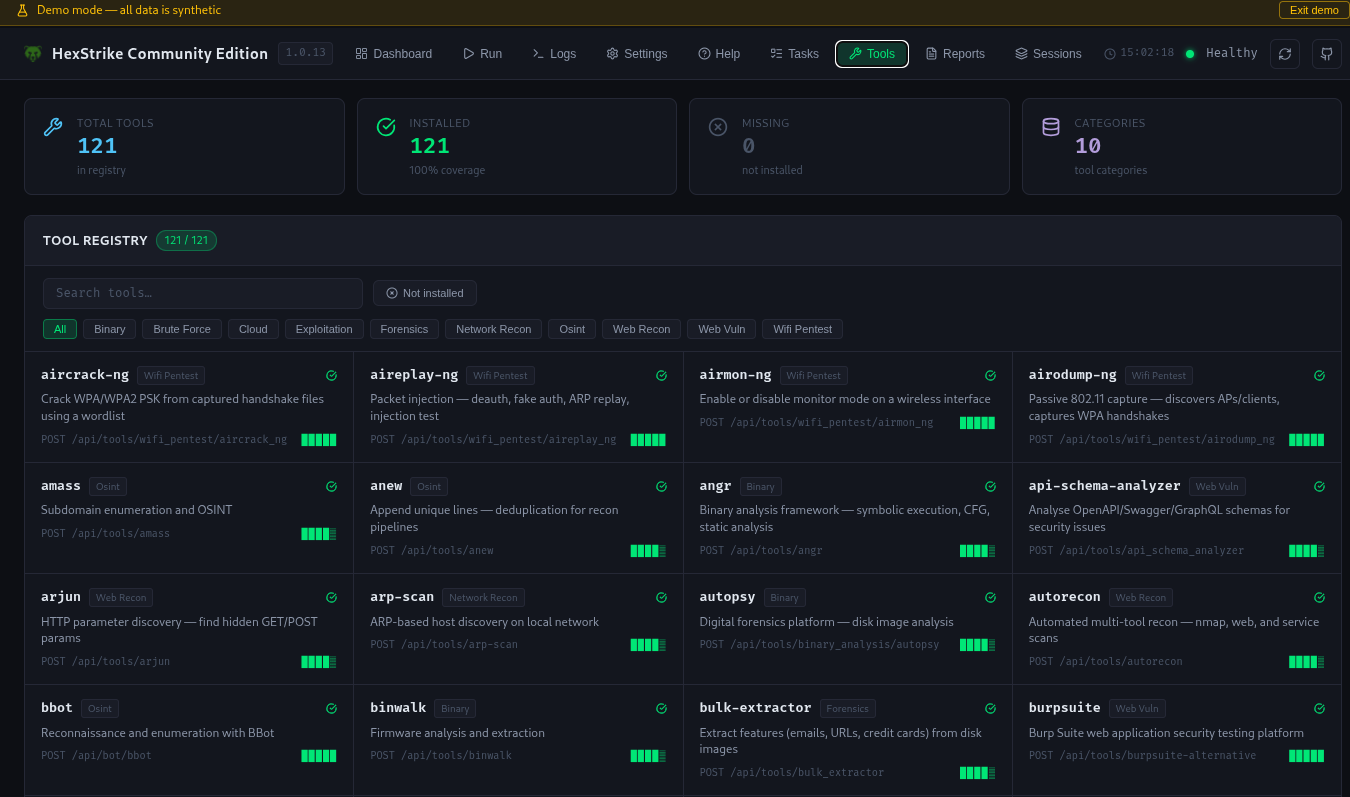Click the amass card signal bars

319,533
